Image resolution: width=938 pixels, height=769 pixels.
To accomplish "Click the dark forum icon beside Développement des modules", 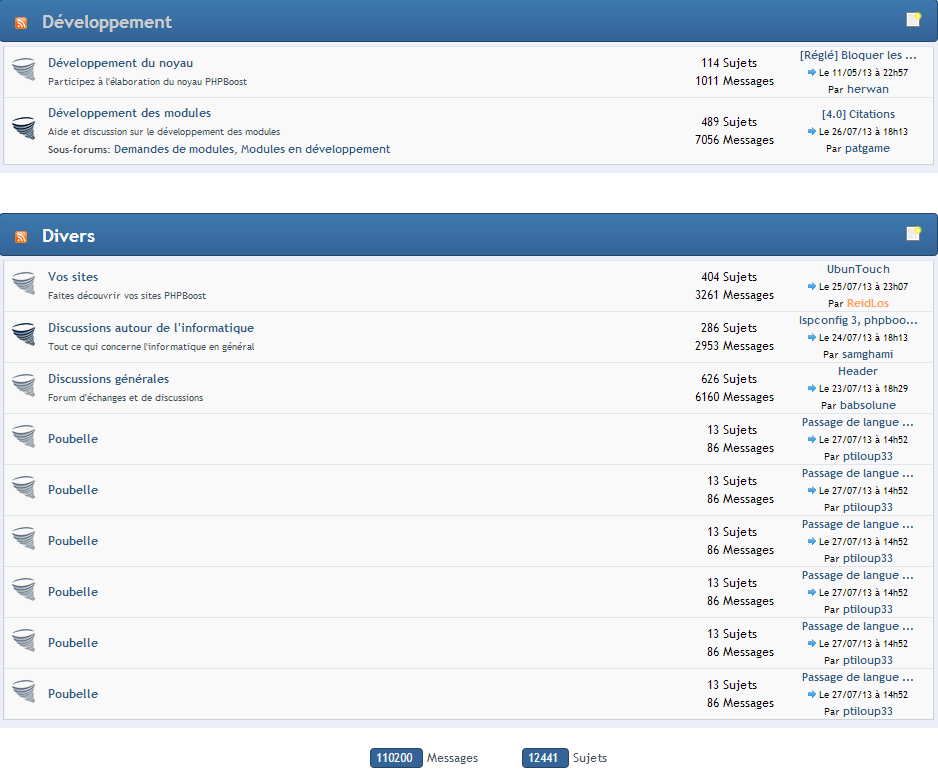I will [x=24, y=127].
